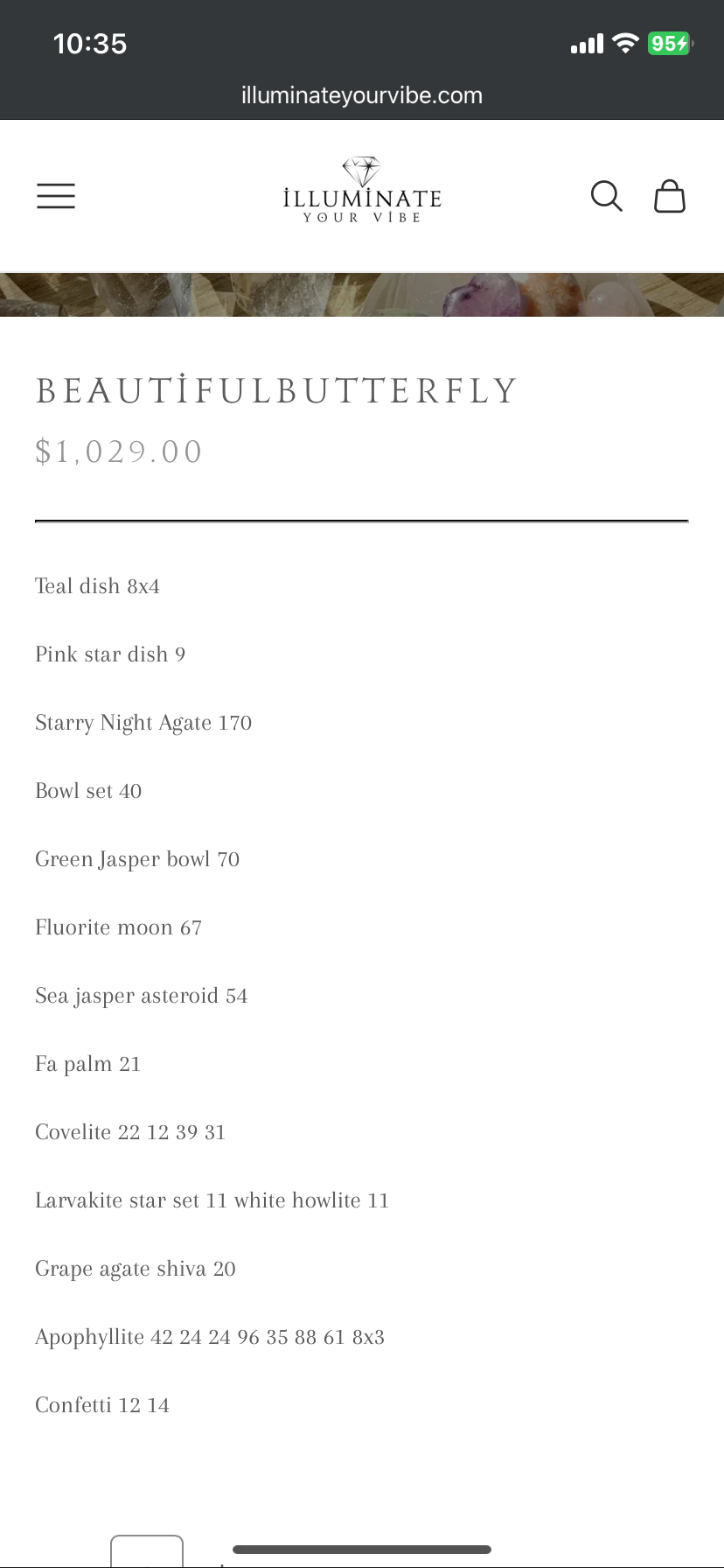Tap the Illuminate Your Vibe diamond logo
Image resolution: width=724 pixels, height=1568 pixels.
point(362,191)
